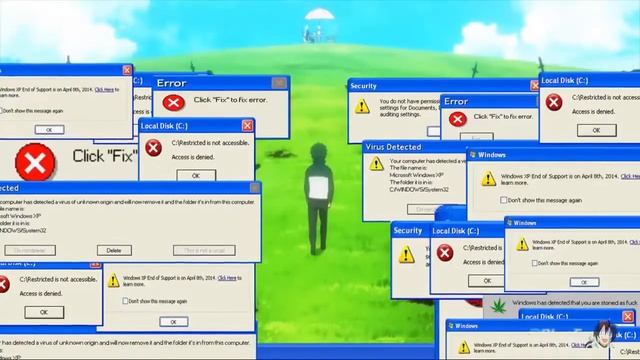
Task: Click warning icon in narrow Security dialog beside grass
Action: (x=406, y=254)
